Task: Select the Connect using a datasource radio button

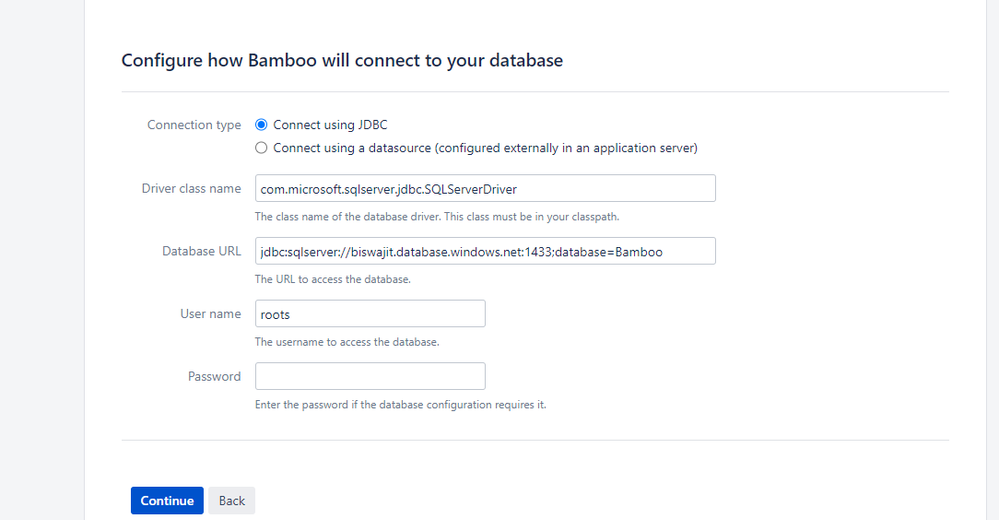Action: point(262,148)
